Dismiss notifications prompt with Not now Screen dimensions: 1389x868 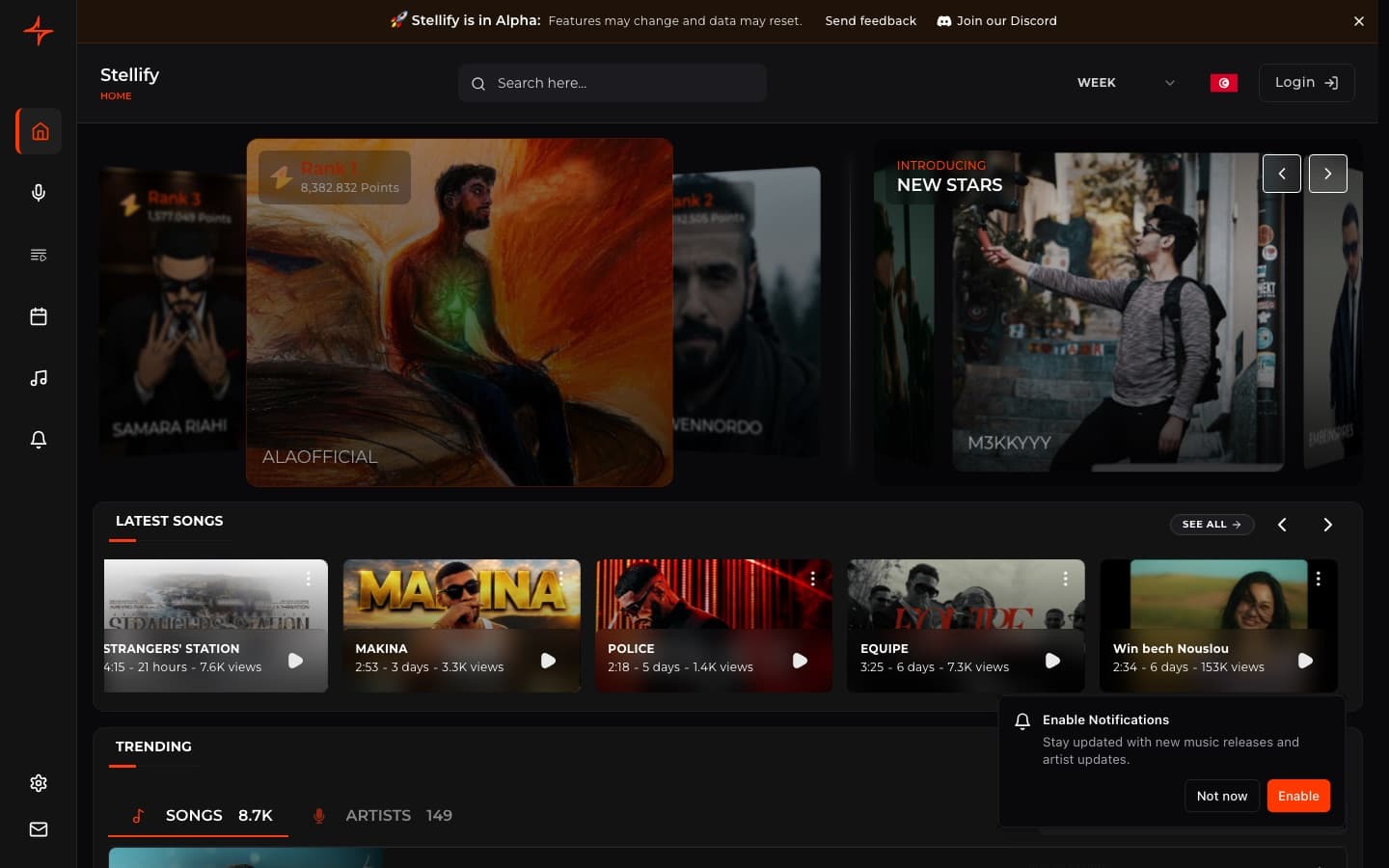pos(1222,796)
